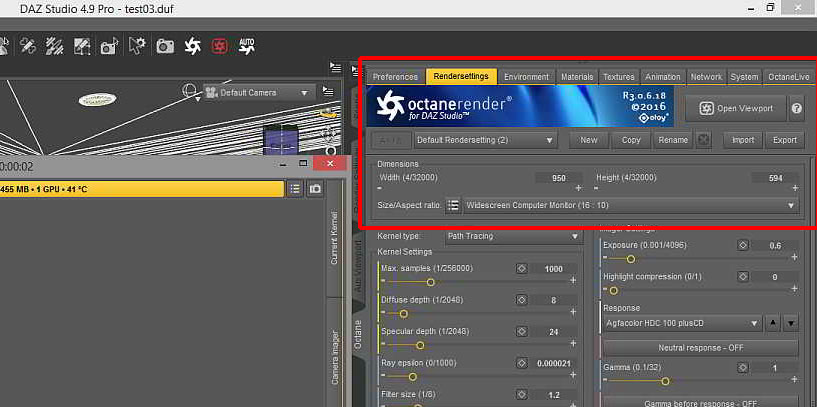This screenshot has width=817, height=407.
Task: Click the Width value field showing 950
Action: click(x=559, y=178)
